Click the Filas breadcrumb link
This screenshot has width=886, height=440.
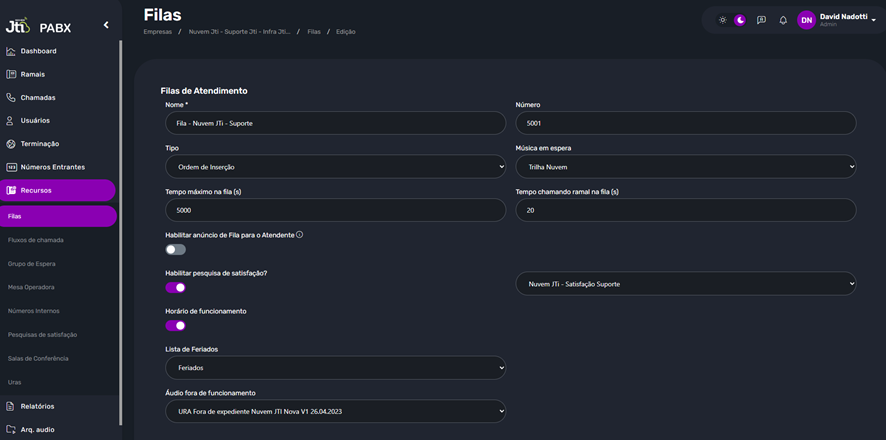click(314, 32)
